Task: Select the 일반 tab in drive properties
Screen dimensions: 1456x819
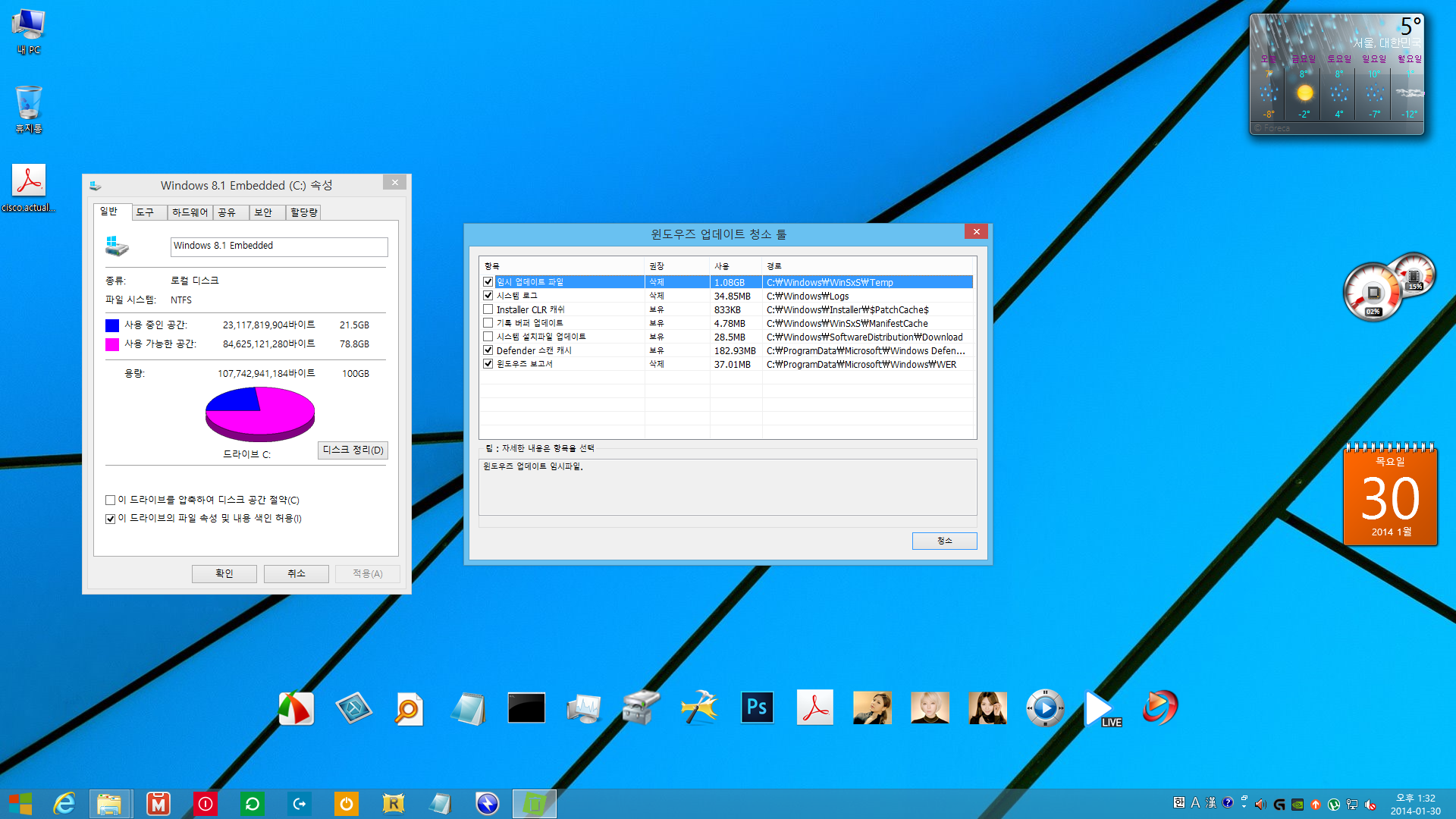Action: click(x=111, y=212)
